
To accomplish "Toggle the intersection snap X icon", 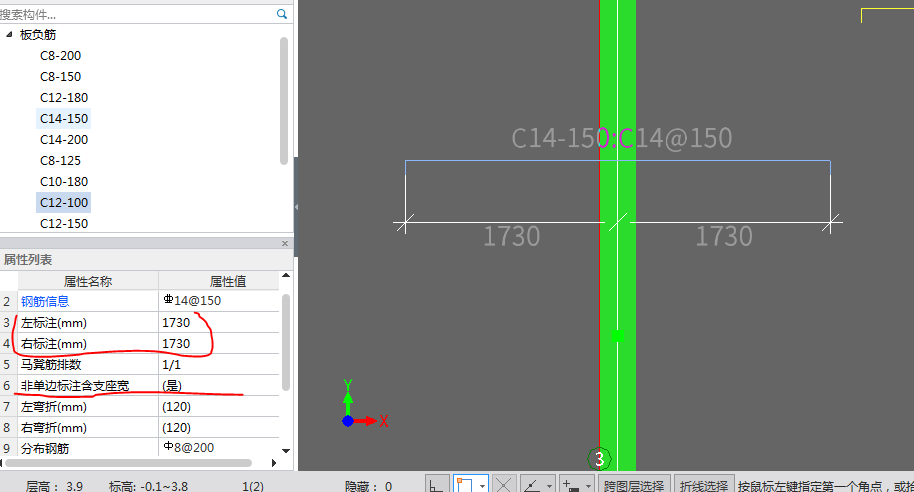I will click(x=504, y=484).
